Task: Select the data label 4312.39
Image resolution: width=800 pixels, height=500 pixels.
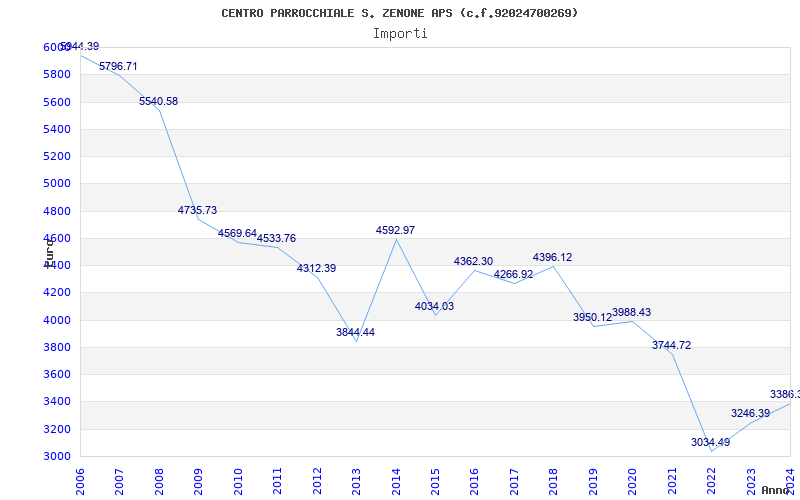Action: (316, 268)
